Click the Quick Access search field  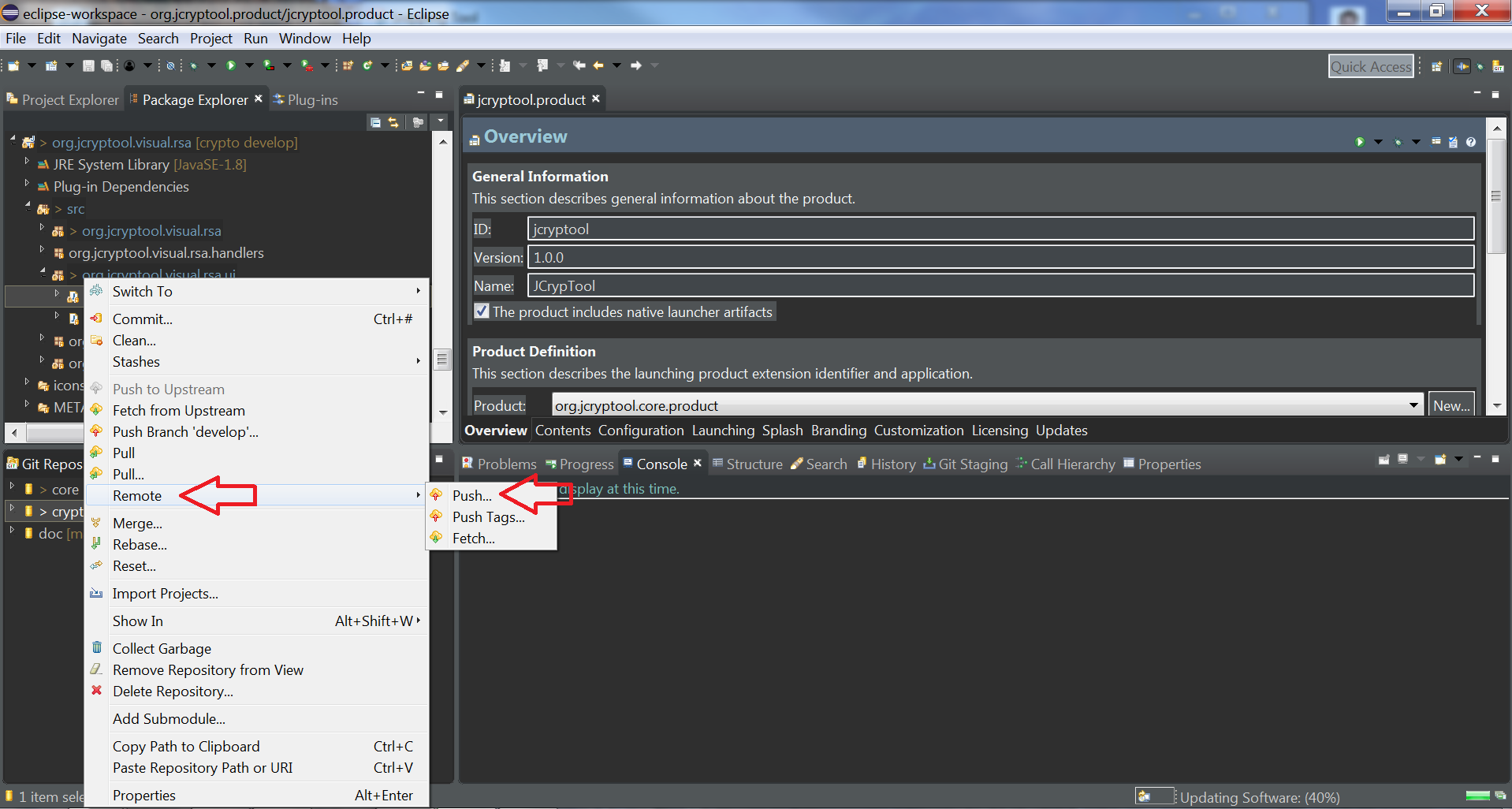[1371, 66]
